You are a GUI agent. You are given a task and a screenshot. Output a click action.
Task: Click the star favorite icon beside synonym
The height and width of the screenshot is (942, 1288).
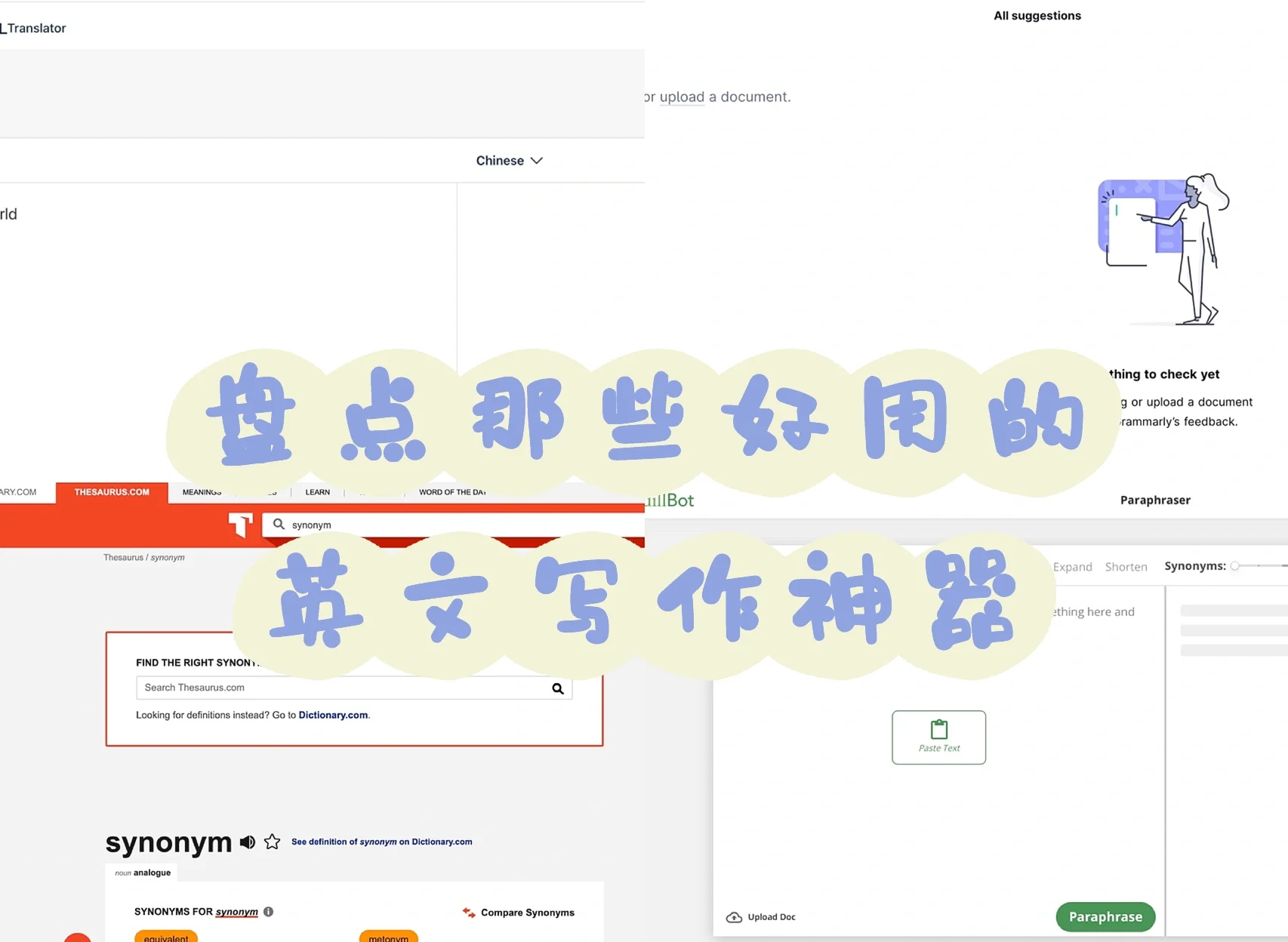(x=273, y=842)
